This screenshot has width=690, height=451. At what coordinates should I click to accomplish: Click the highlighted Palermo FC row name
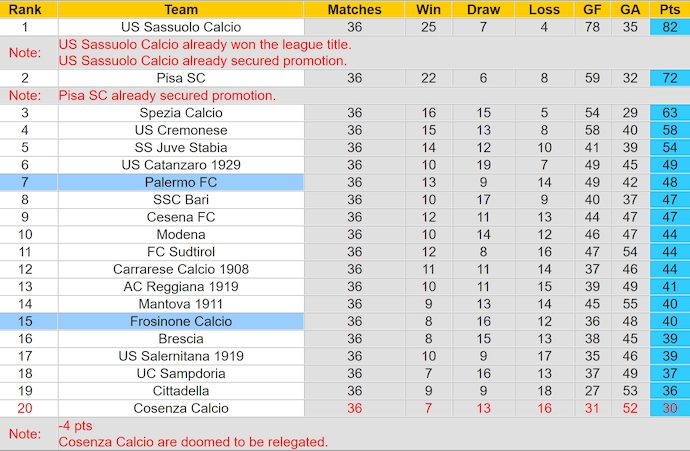click(x=181, y=182)
